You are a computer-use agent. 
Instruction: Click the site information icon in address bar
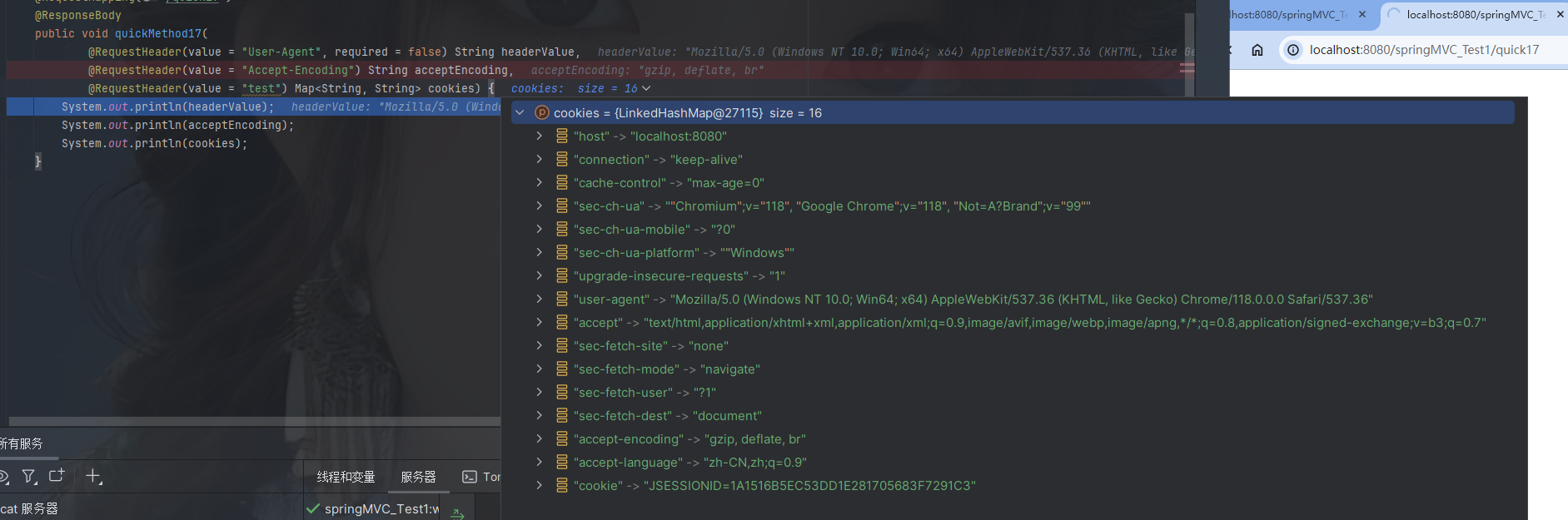click(x=1293, y=50)
